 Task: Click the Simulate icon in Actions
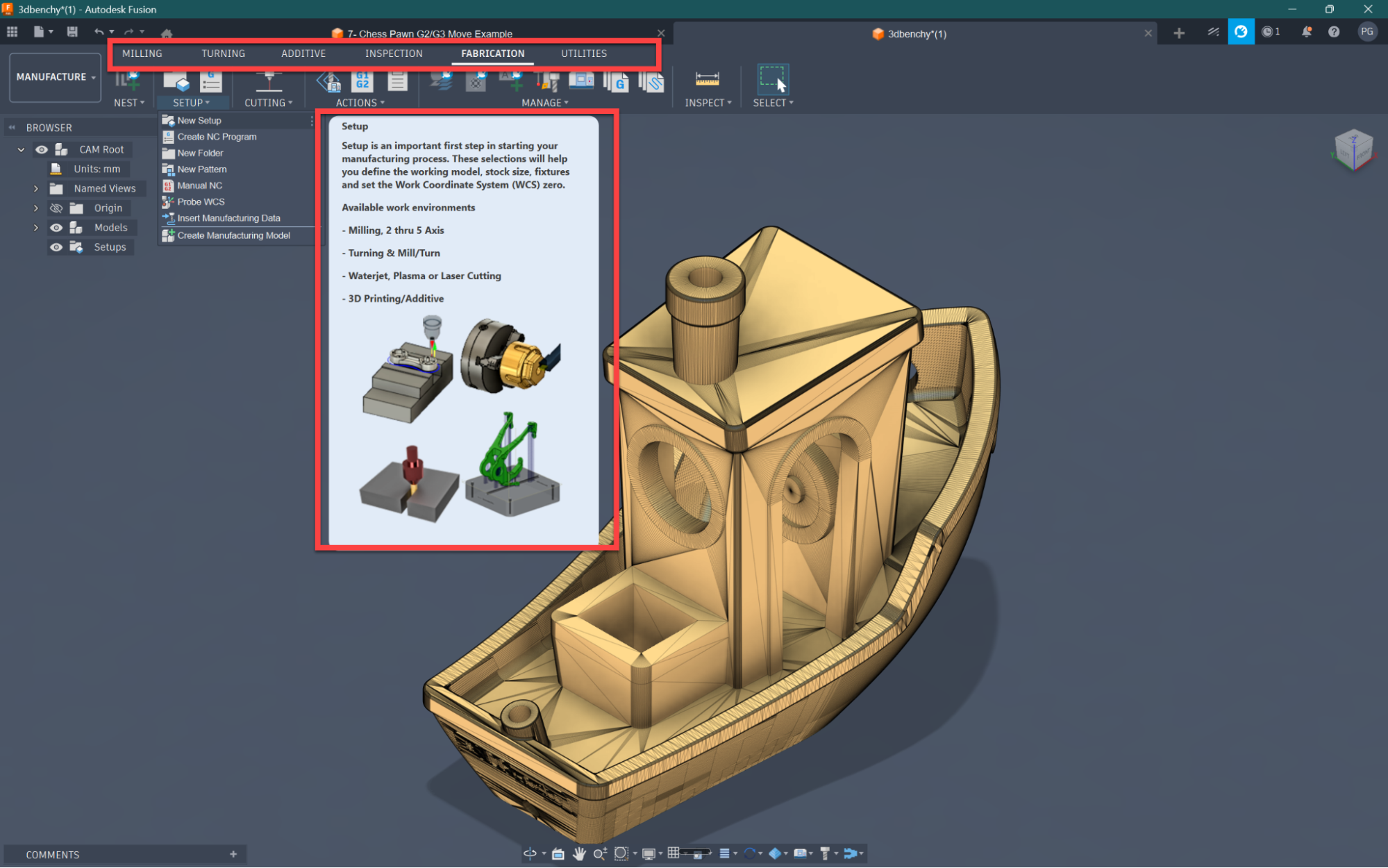[328, 81]
